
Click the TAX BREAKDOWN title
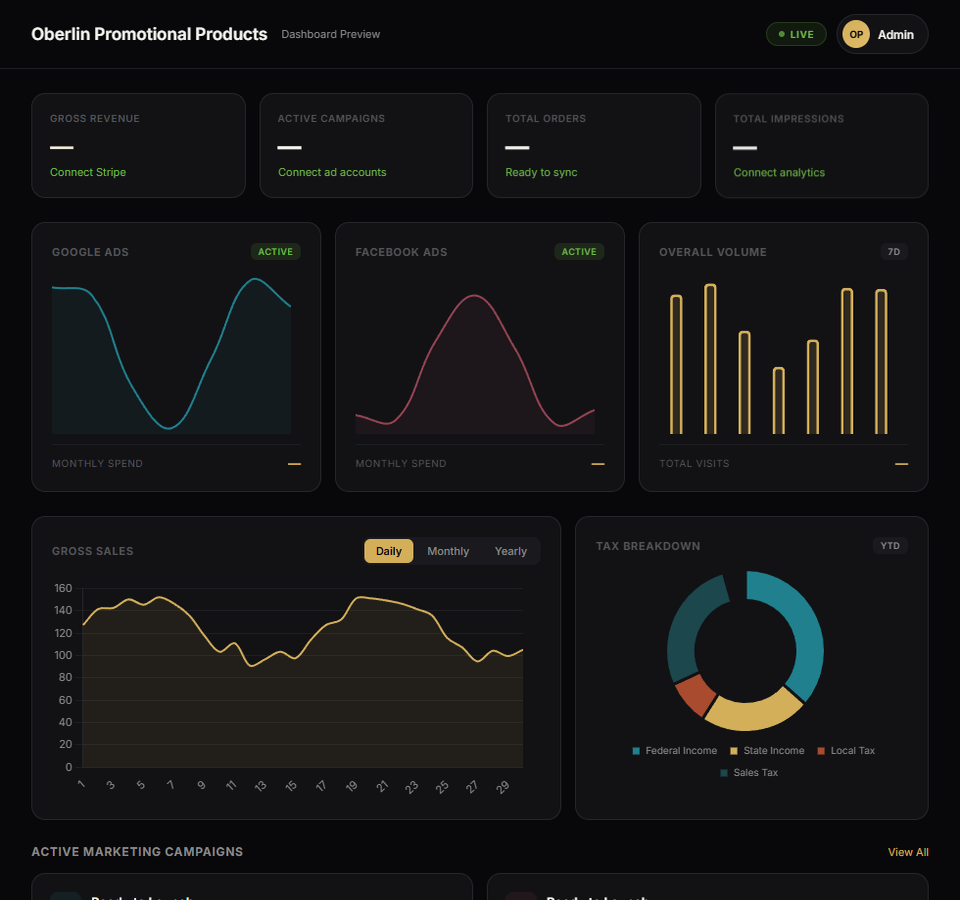pyautogui.click(x=648, y=546)
